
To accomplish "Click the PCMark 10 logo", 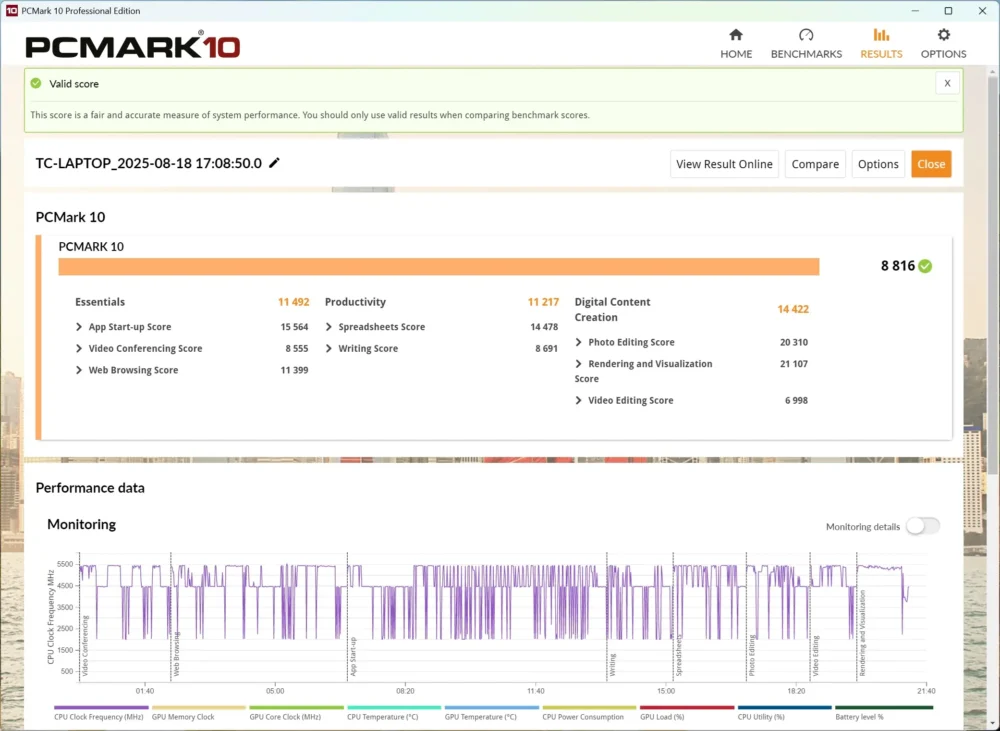I will tap(133, 46).
